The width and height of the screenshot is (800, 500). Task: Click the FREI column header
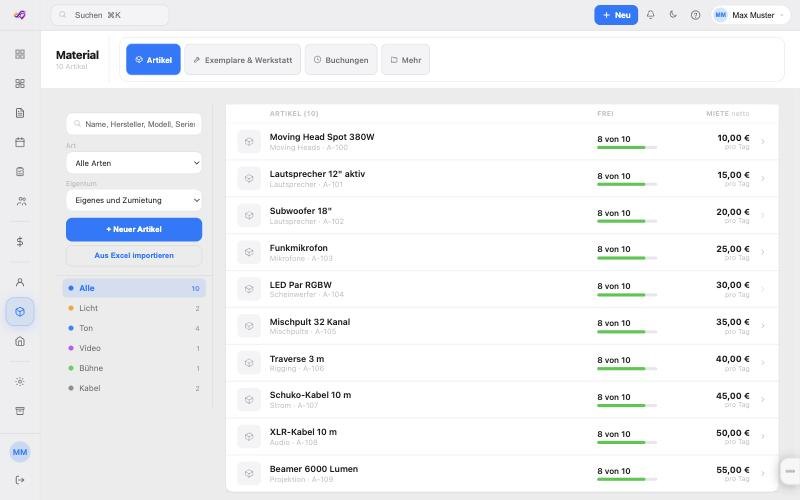(605, 114)
